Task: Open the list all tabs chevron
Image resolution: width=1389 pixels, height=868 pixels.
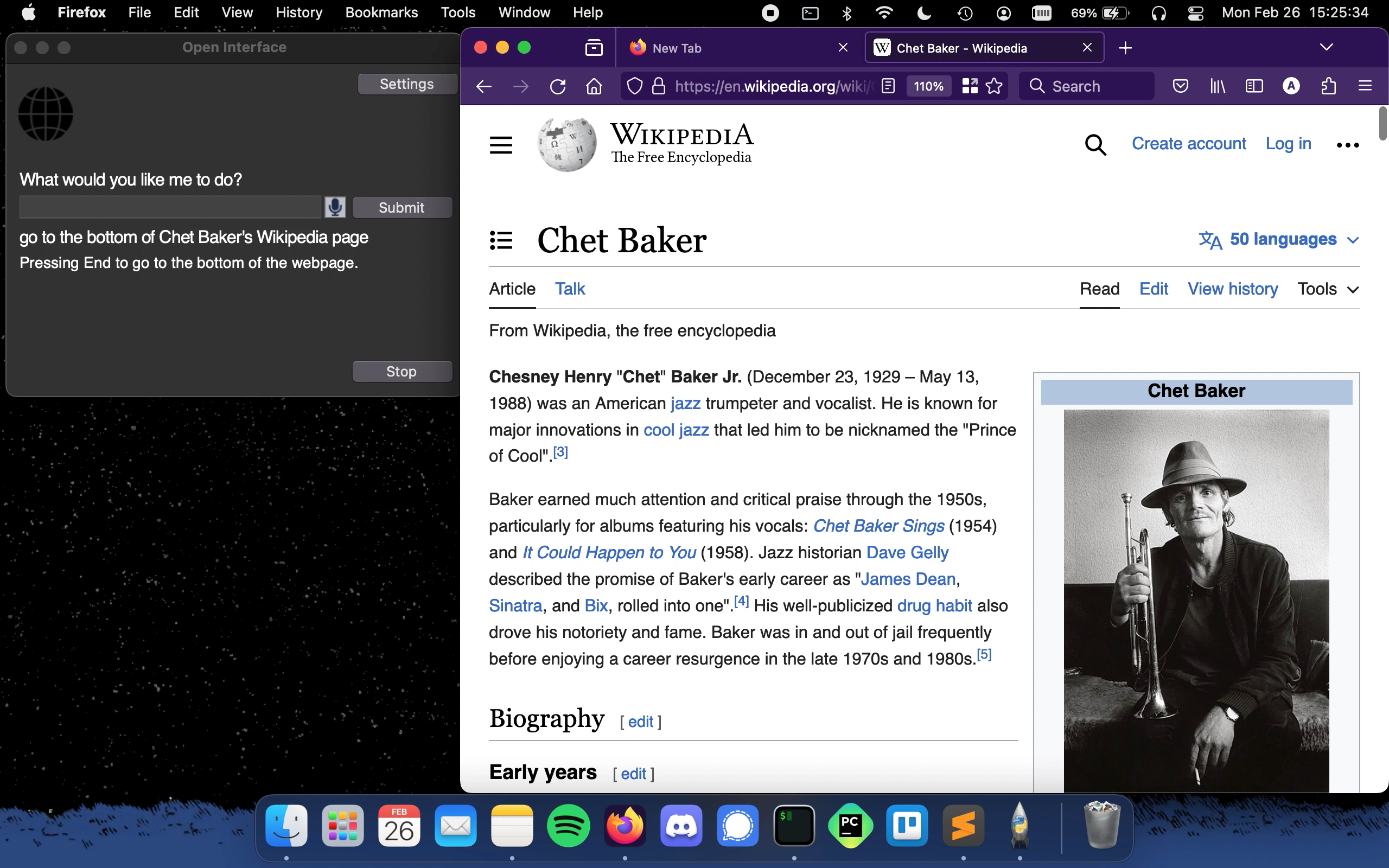Action: (x=1326, y=47)
